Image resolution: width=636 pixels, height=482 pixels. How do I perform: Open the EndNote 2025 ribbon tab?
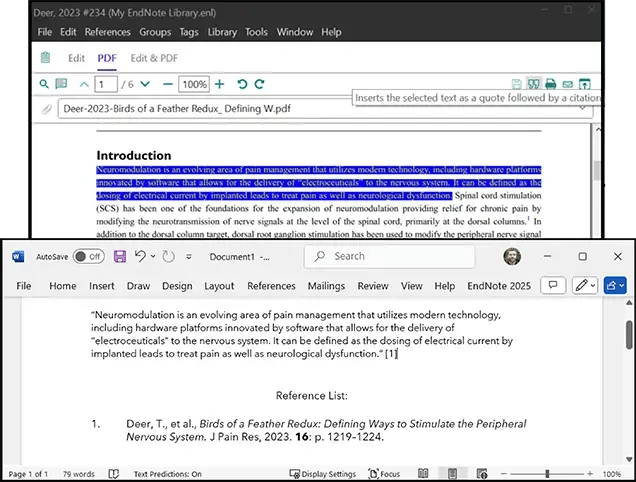point(499,286)
